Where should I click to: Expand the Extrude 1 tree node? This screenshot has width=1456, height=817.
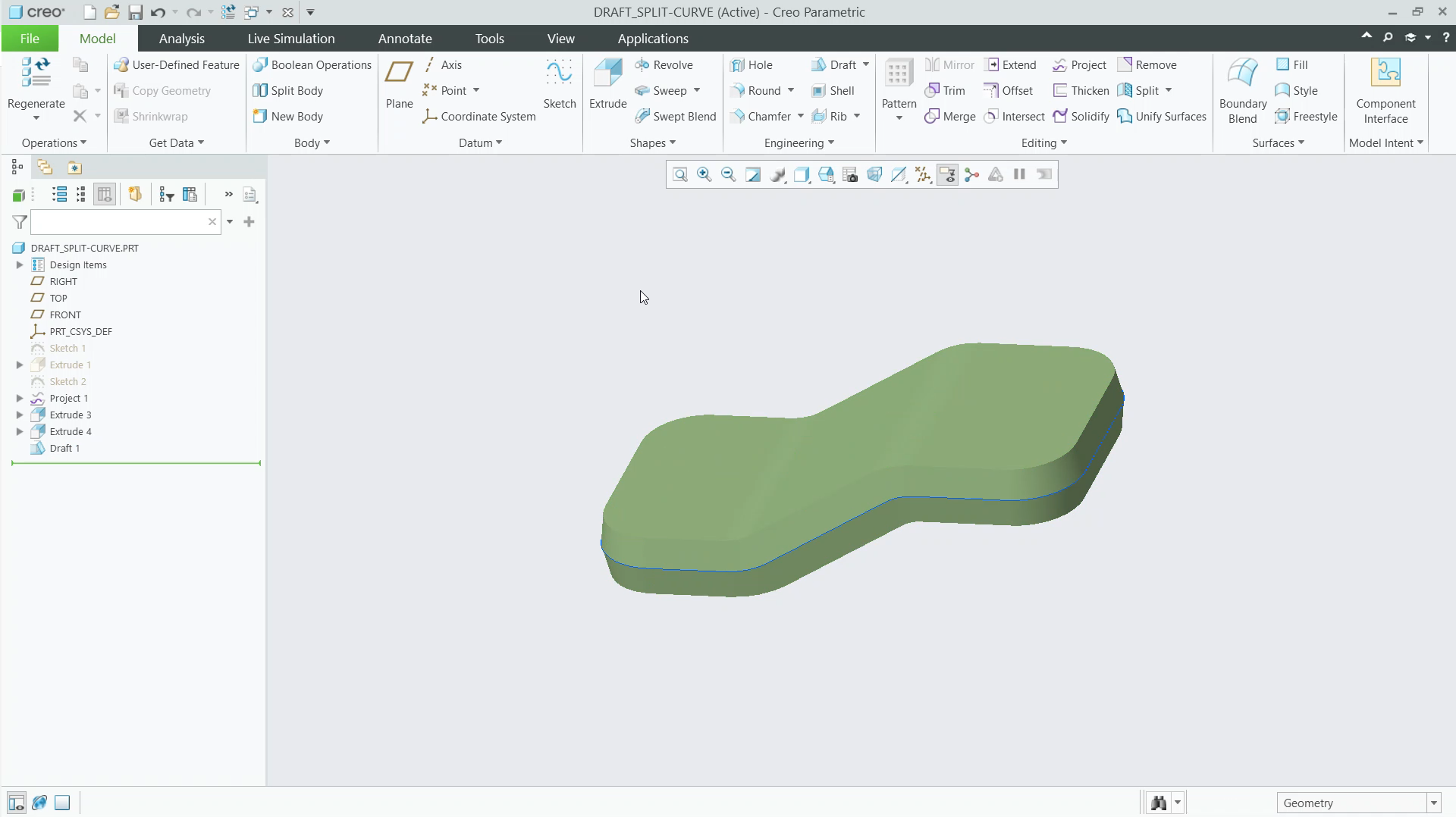pyautogui.click(x=20, y=365)
